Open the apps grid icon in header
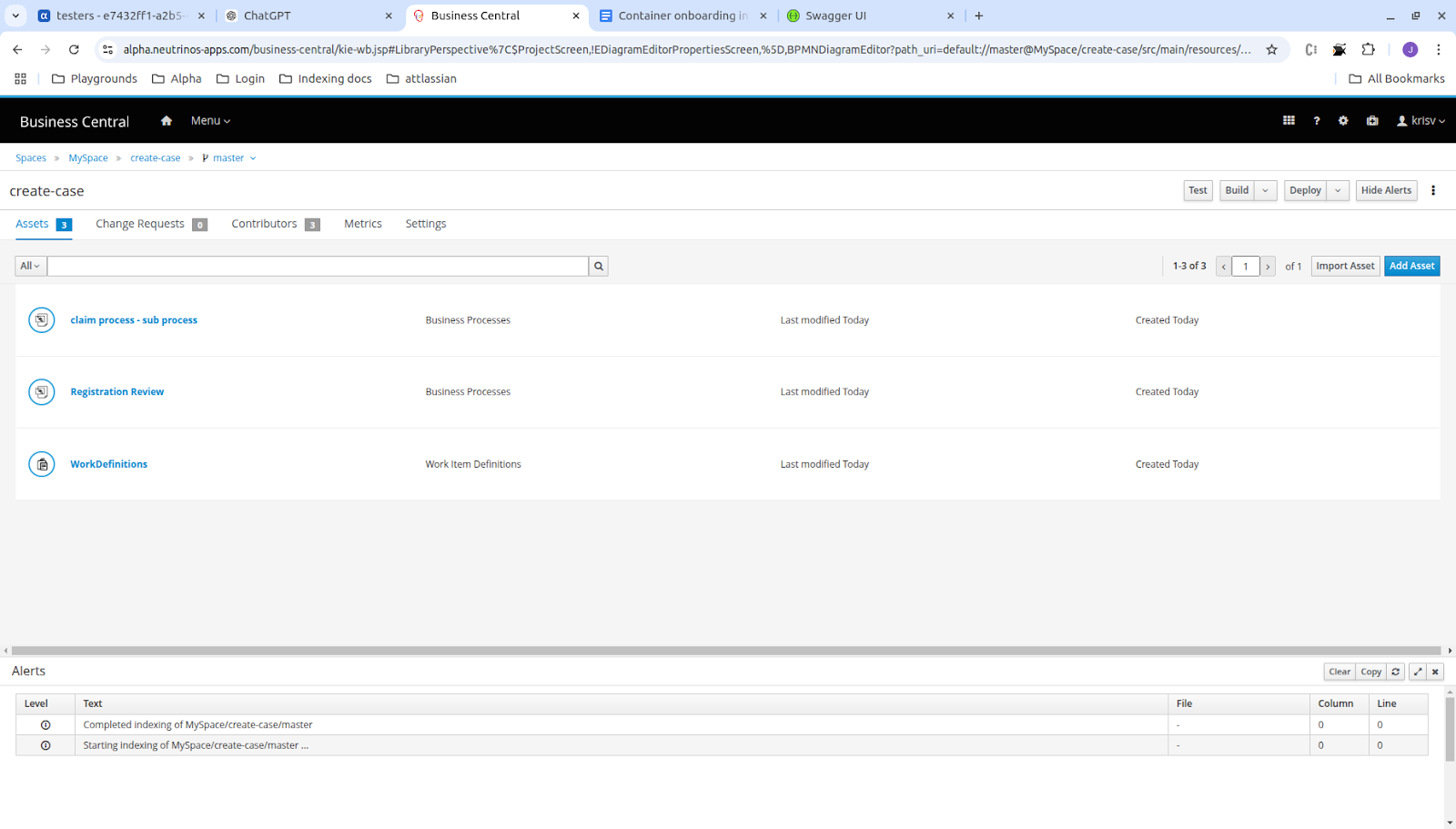 click(1289, 120)
